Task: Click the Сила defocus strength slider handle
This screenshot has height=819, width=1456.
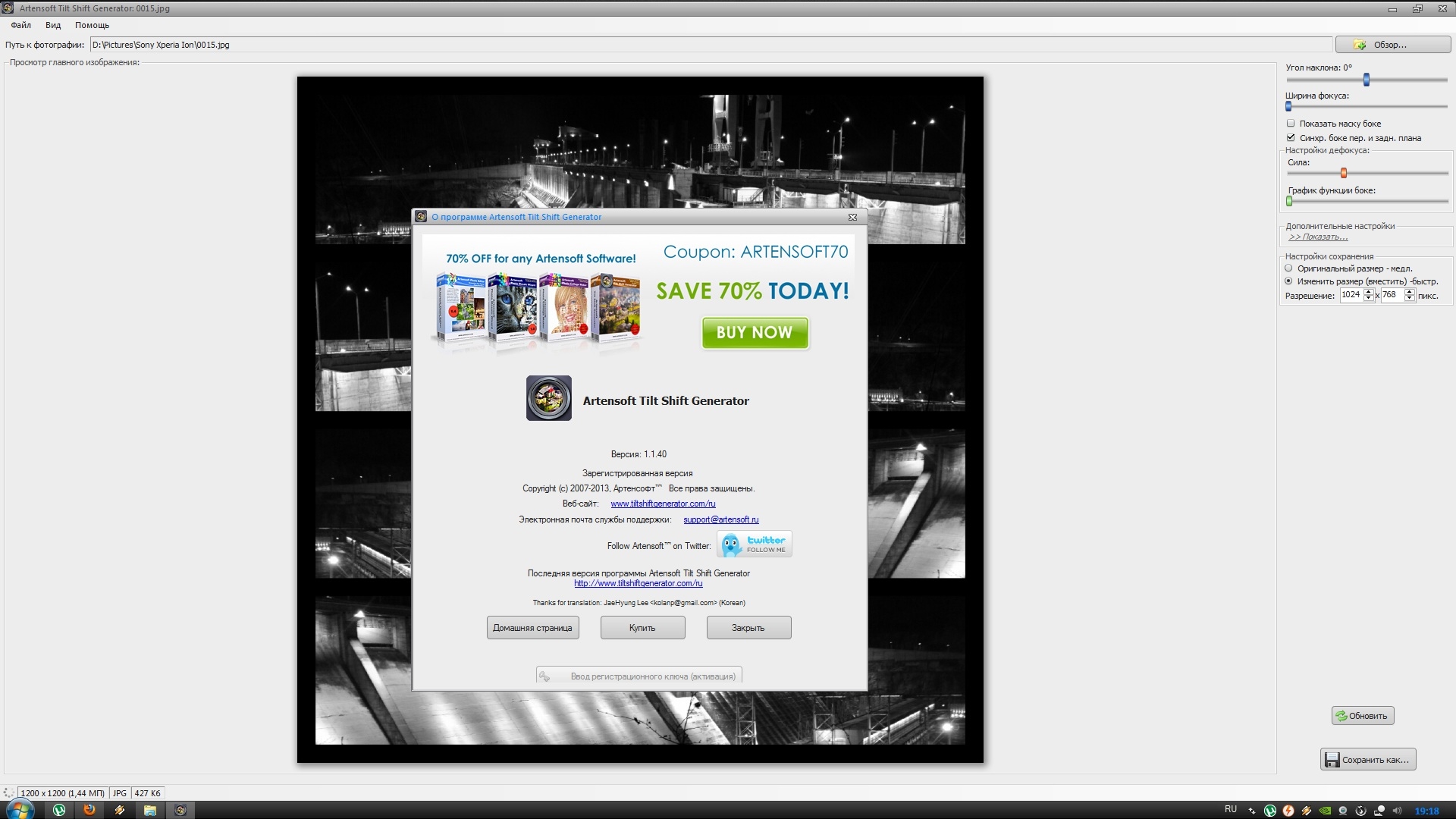Action: tap(1343, 173)
